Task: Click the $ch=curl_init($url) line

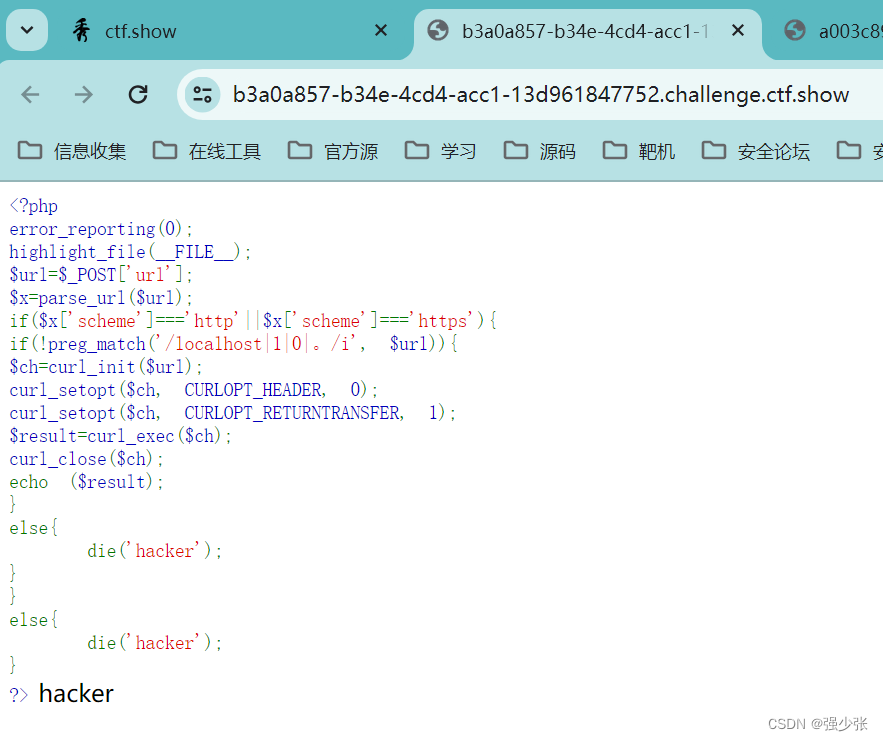Action: pyautogui.click(x=106, y=367)
